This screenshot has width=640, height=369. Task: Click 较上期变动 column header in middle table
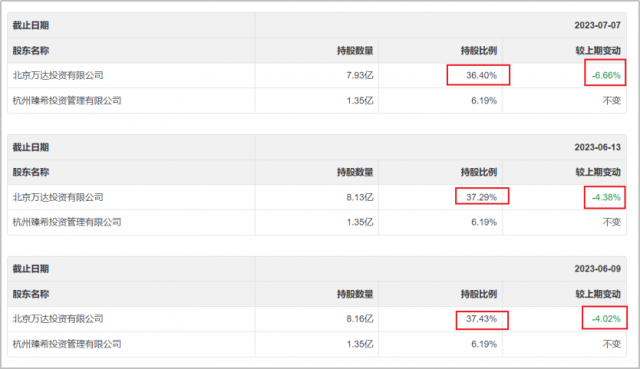pyautogui.click(x=598, y=172)
